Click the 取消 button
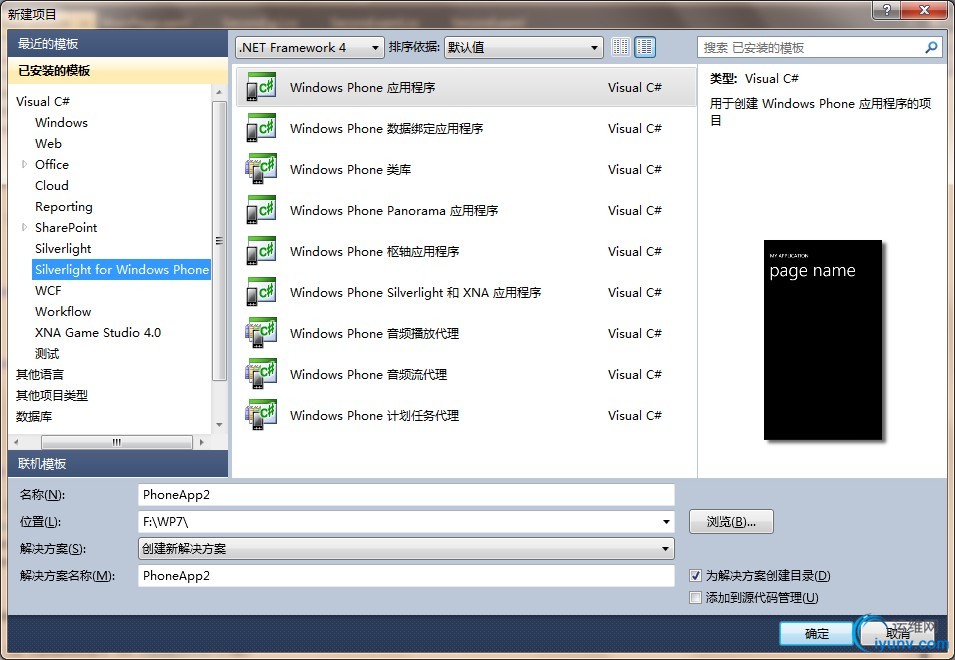Screen dimensions: 955x660 [898, 634]
